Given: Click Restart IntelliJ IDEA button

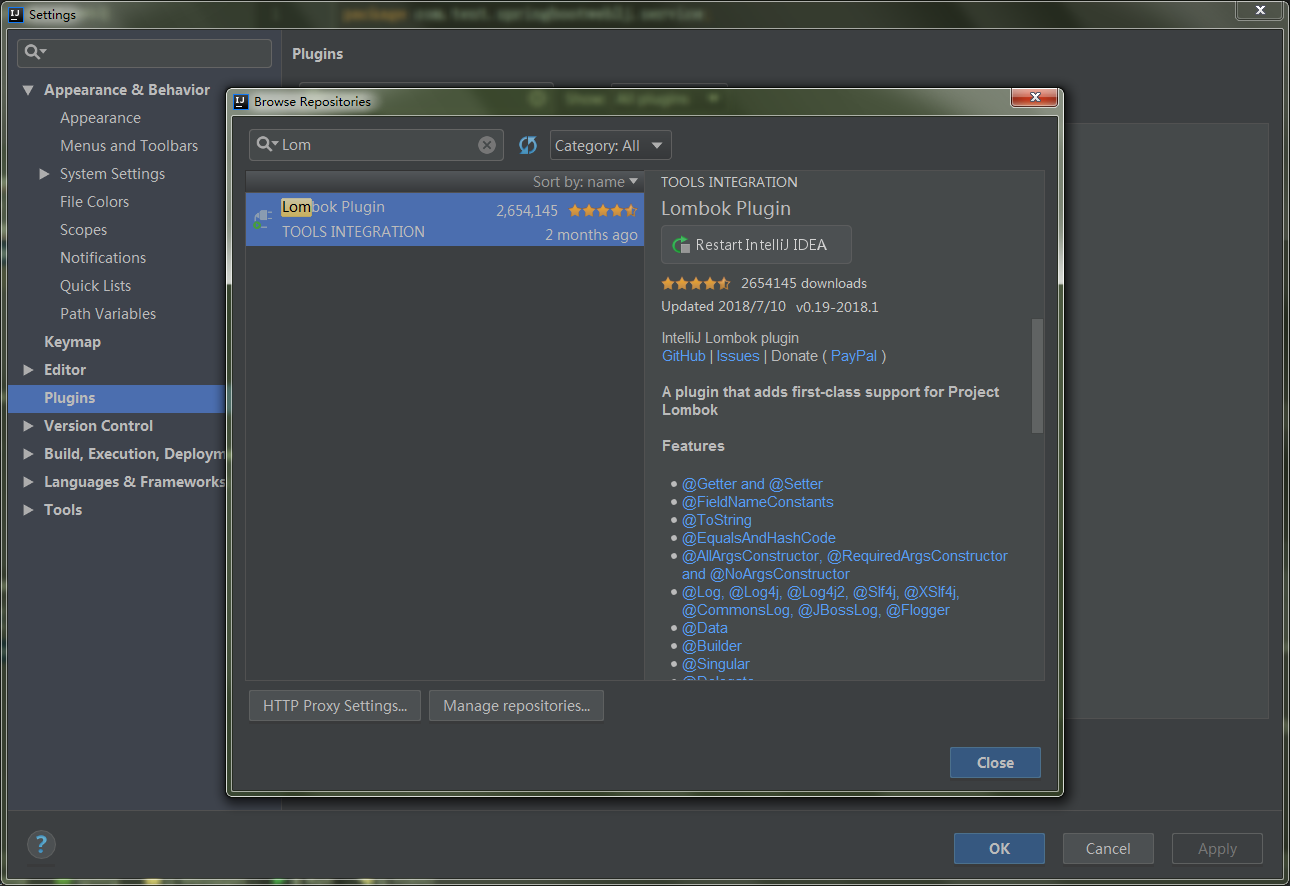Looking at the screenshot, I should click(756, 245).
